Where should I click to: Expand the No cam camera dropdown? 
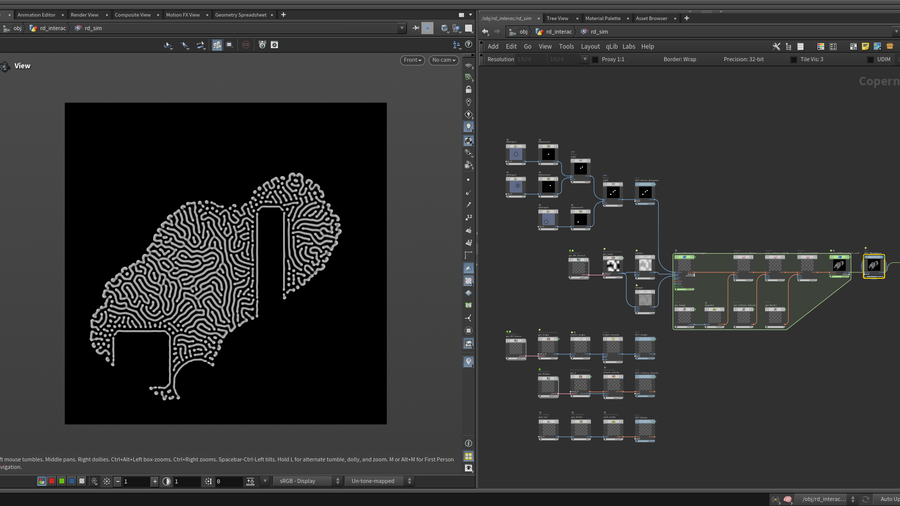(x=443, y=60)
